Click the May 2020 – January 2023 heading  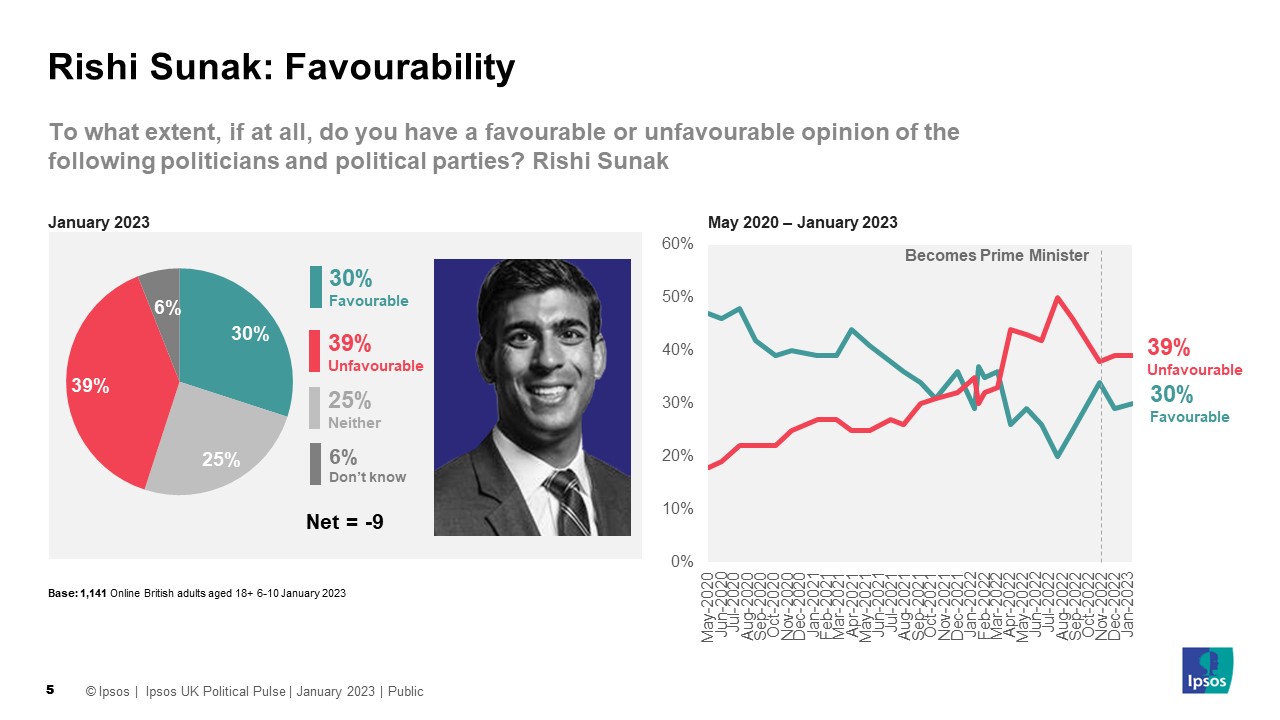[802, 222]
